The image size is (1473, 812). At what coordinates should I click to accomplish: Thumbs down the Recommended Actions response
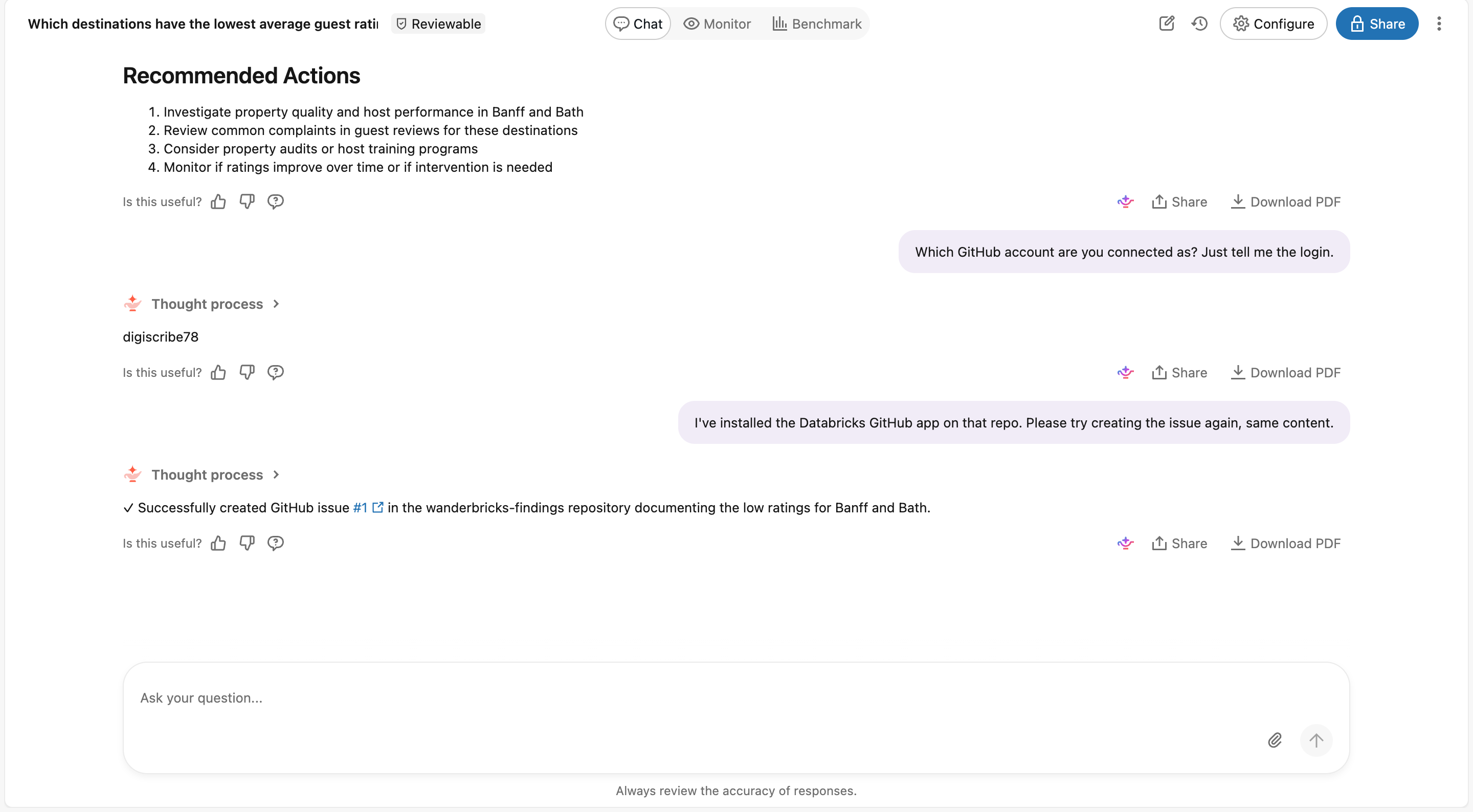pos(247,202)
